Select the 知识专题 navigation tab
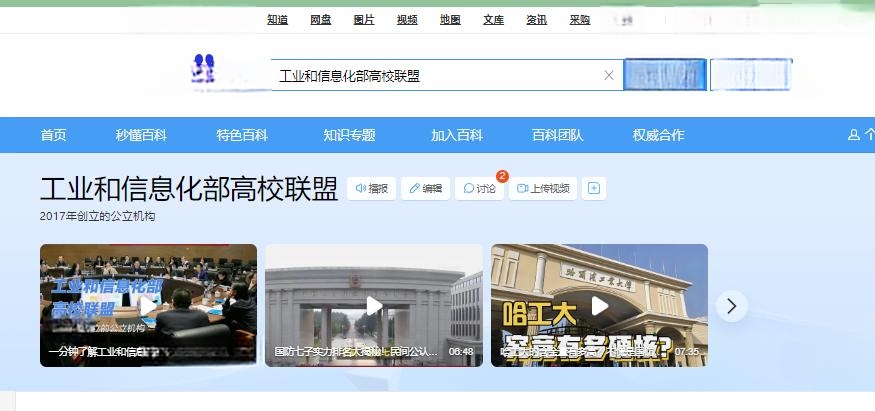 point(349,135)
